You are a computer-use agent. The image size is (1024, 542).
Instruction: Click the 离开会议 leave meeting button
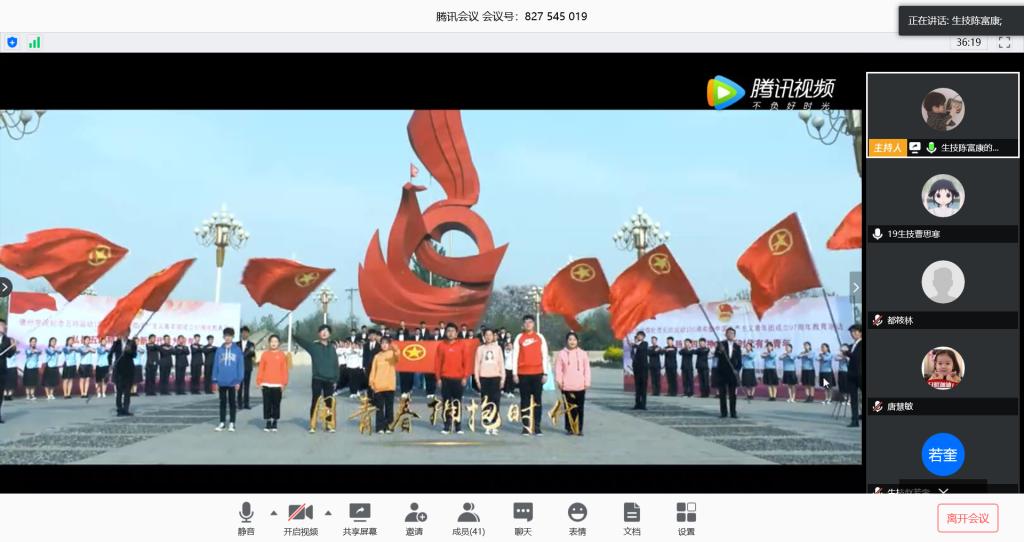coord(967,518)
